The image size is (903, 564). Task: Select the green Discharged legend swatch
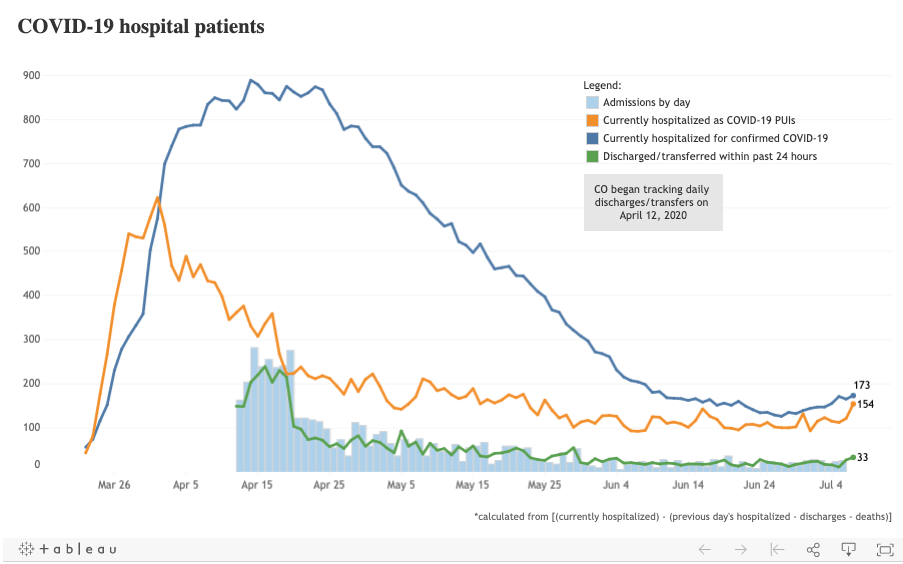click(592, 155)
